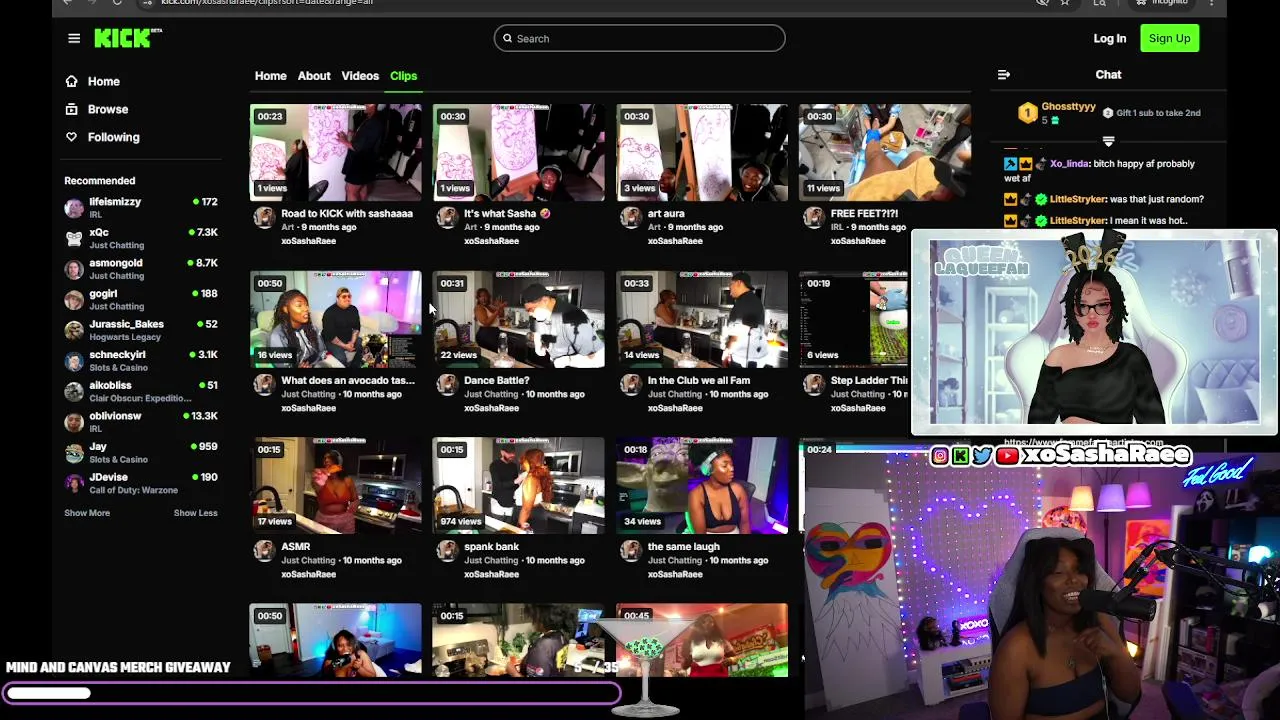Click the channel avatar beside 'the same laugh'
The image size is (1280, 720).
click(630, 550)
